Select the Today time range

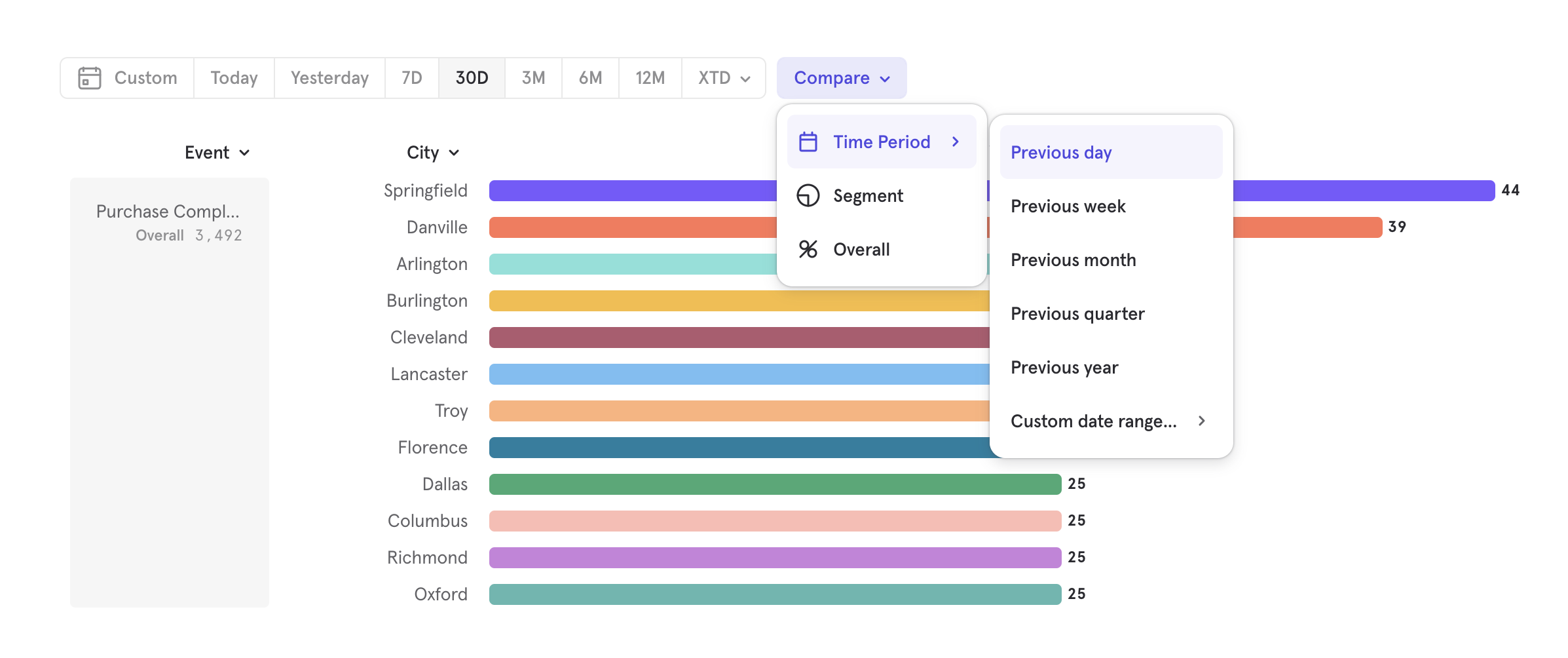click(x=233, y=78)
